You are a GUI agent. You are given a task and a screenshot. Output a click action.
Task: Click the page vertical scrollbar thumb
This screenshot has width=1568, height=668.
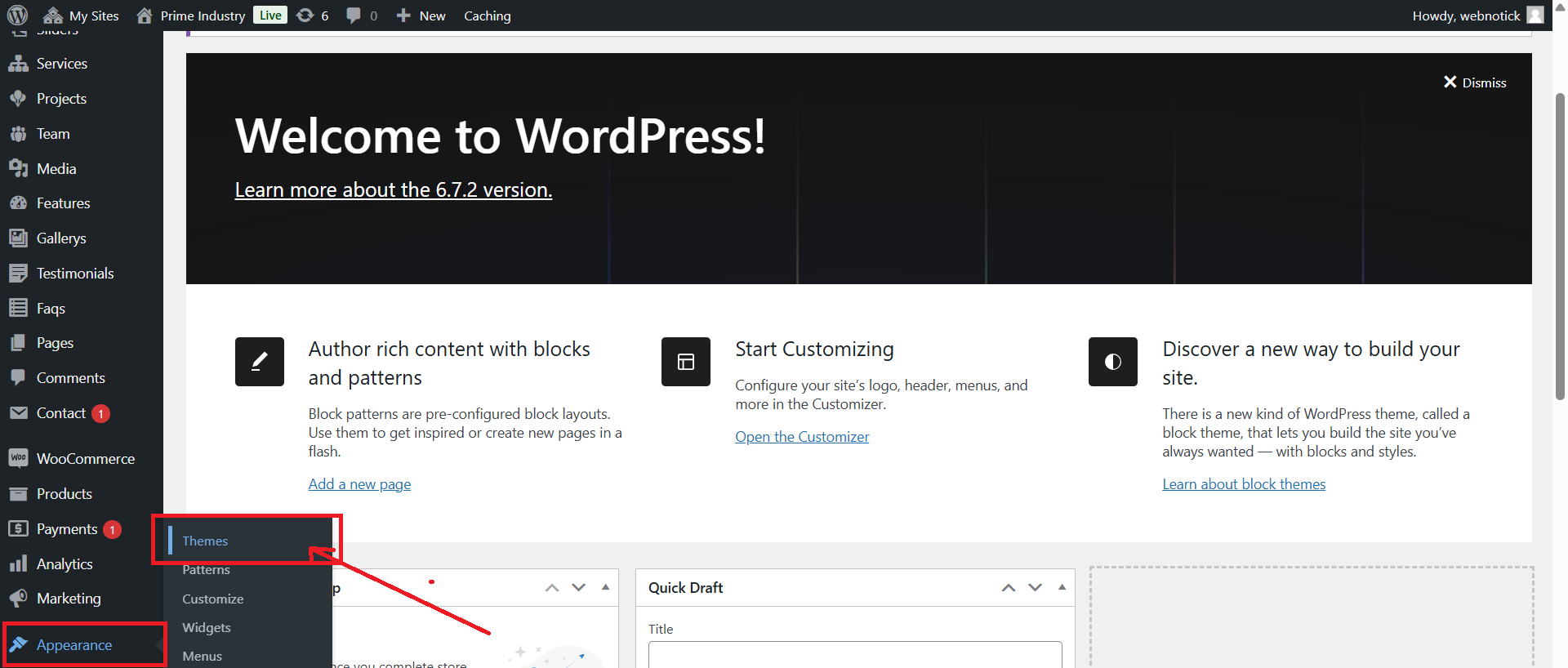pos(1560,245)
